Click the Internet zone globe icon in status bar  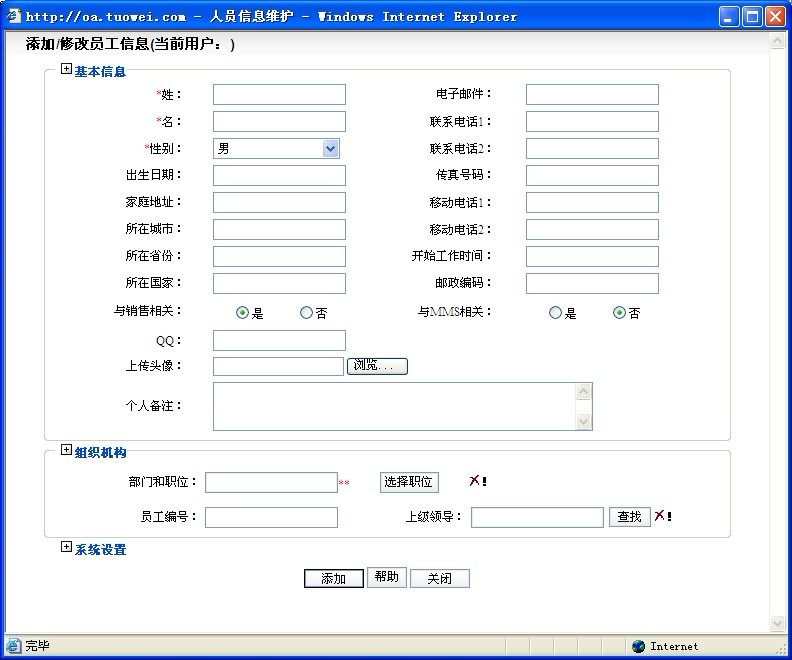point(639,646)
